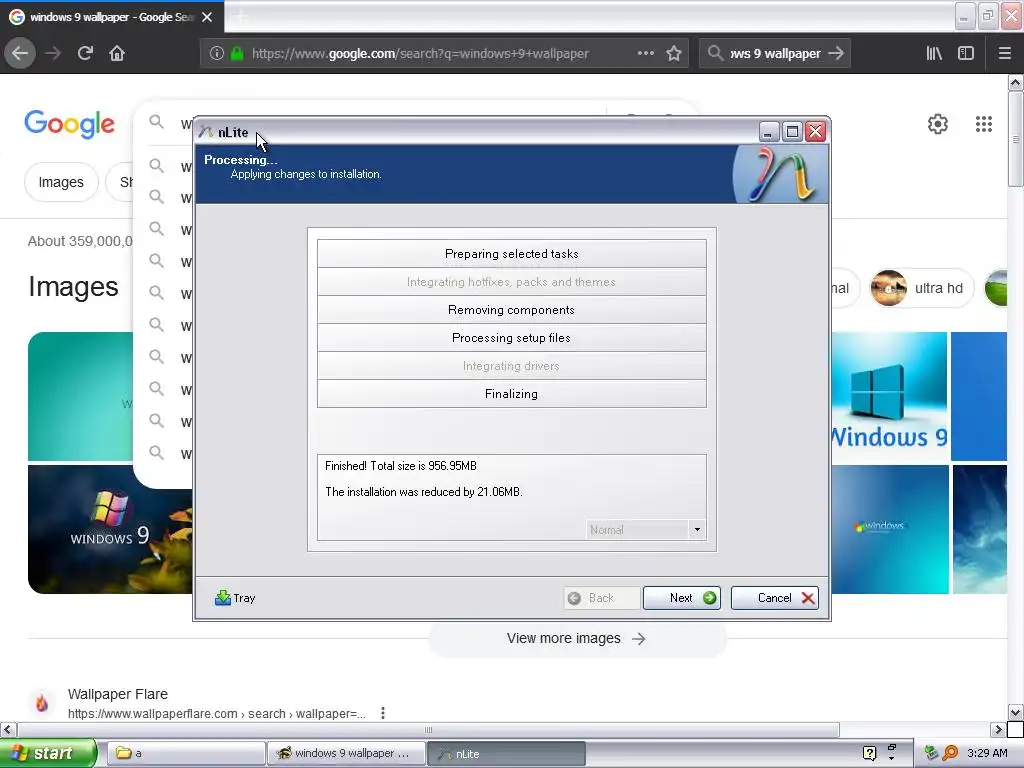
Task: Open new tab plus button
Action: (x=240, y=17)
